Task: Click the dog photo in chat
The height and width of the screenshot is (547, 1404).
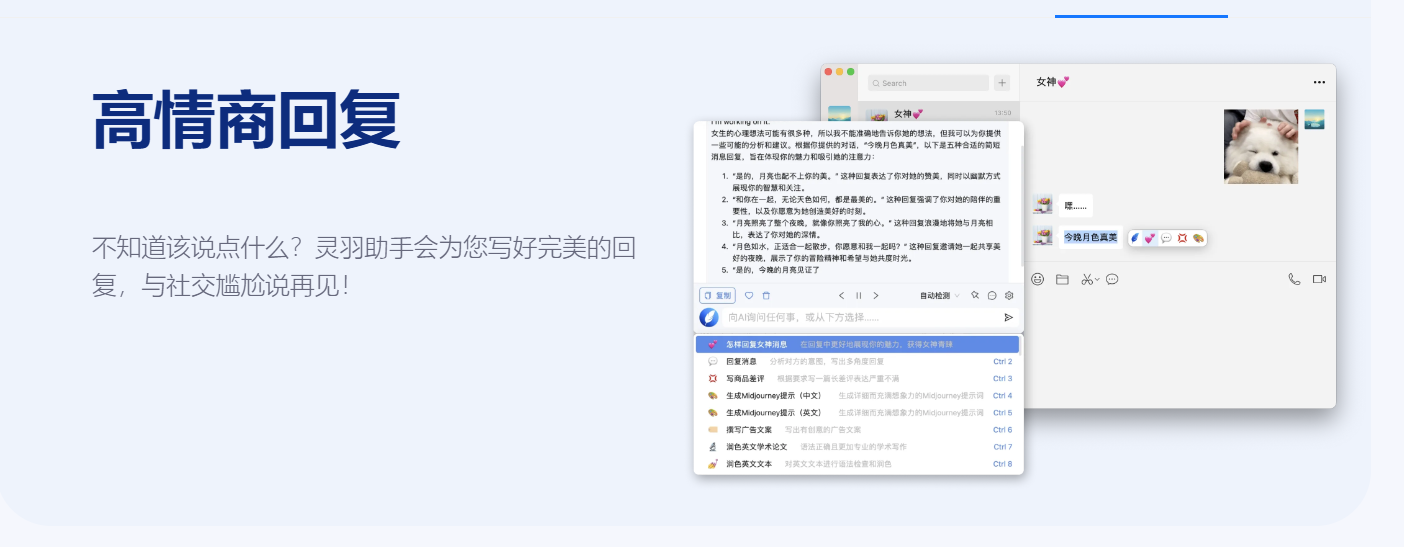Action: (x=1261, y=146)
